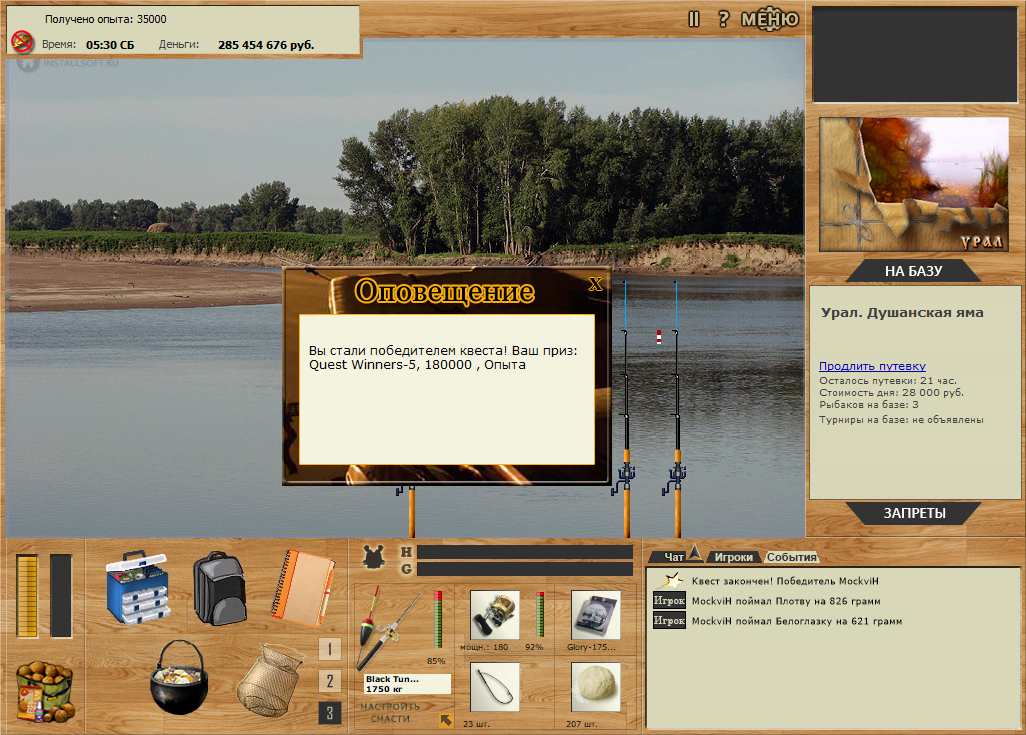Click НАСТРОИТЬ СНАСТИ setup button
This screenshot has height=735, width=1026.
390,713
